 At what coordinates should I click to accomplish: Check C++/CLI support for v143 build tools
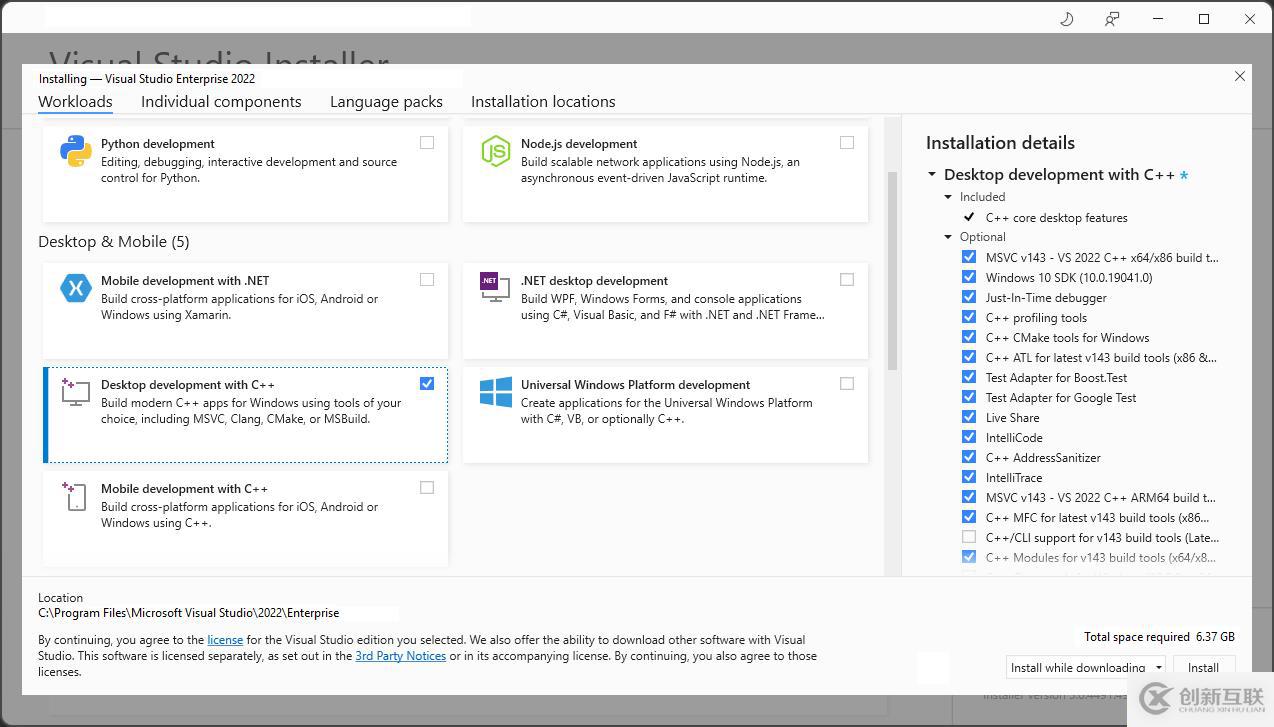coord(968,537)
